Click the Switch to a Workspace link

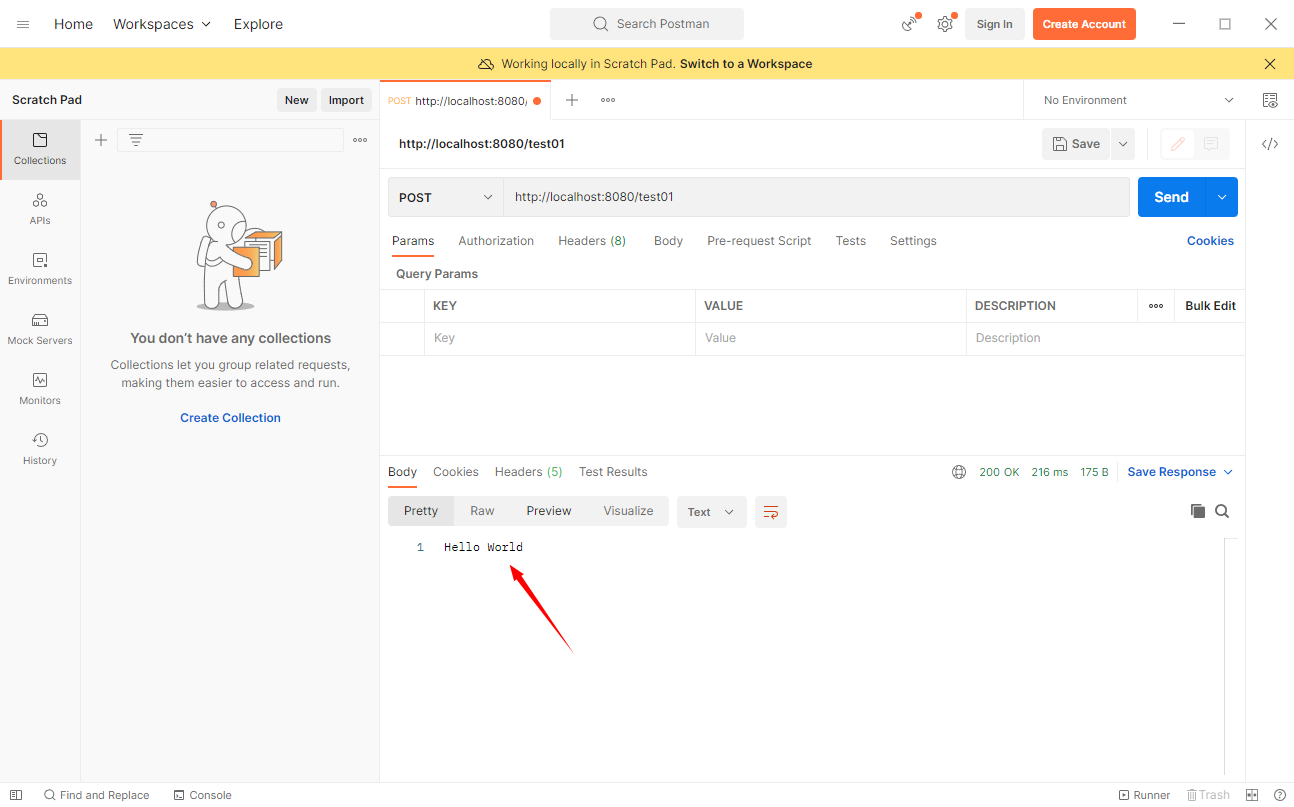click(746, 64)
